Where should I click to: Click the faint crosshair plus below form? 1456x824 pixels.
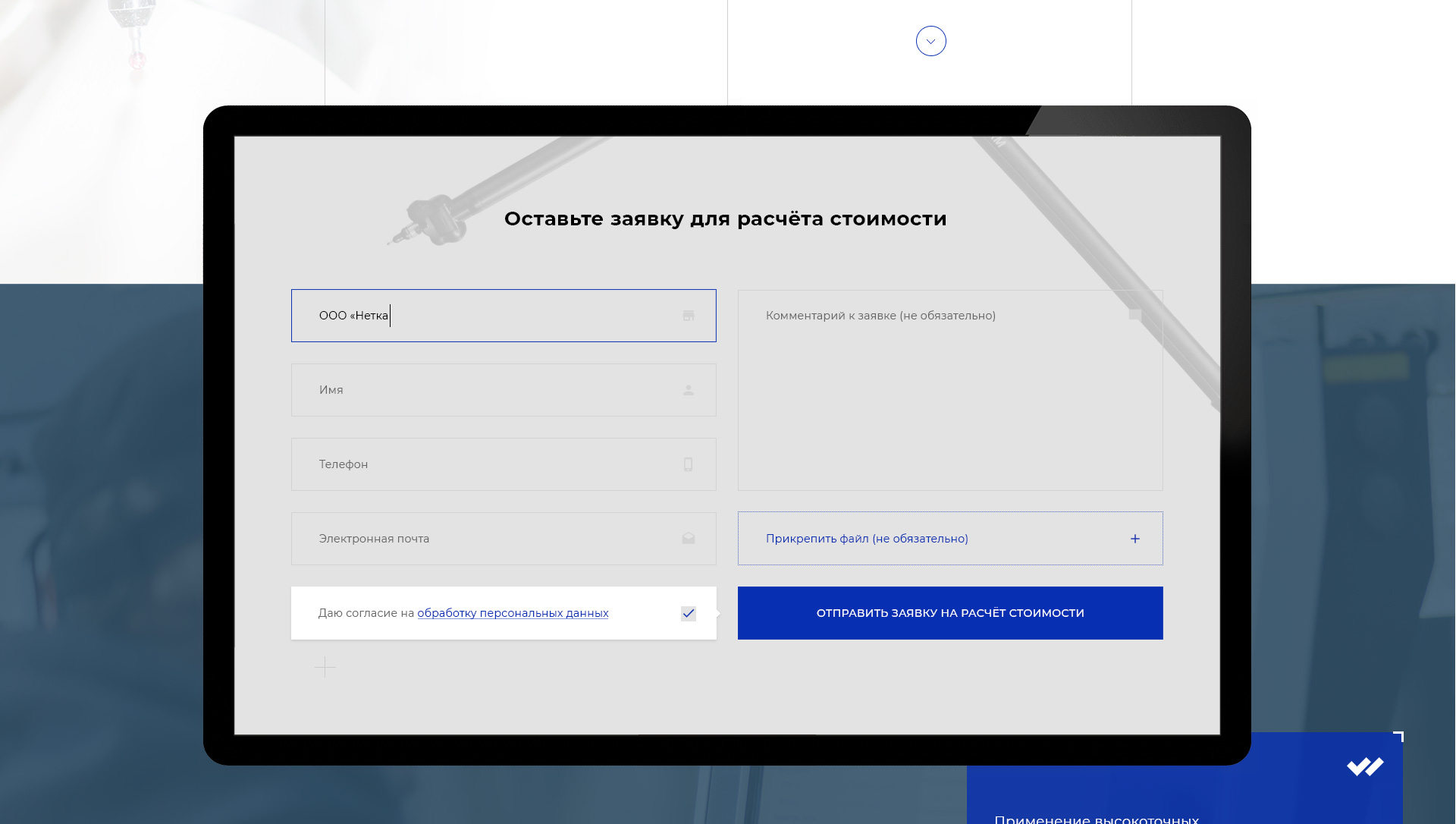pos(325,667)
